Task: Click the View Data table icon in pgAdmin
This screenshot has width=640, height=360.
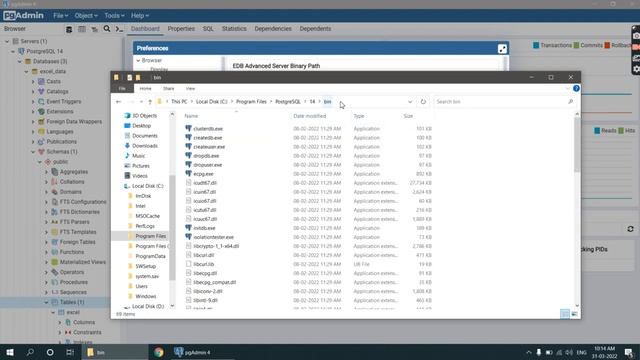Action: coord(82,29)
